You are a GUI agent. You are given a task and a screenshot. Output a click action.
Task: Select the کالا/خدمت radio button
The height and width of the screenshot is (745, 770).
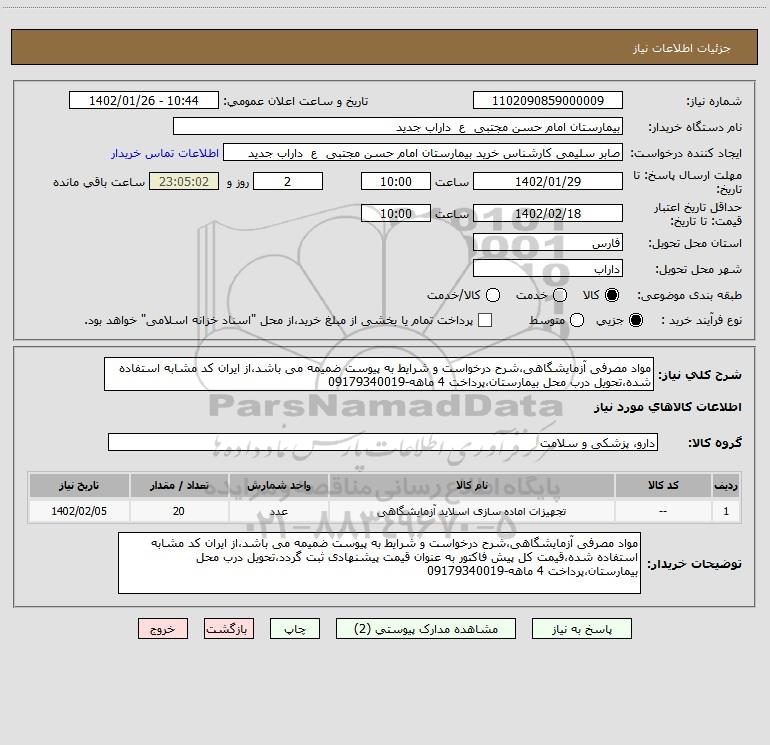coord(493,295)
